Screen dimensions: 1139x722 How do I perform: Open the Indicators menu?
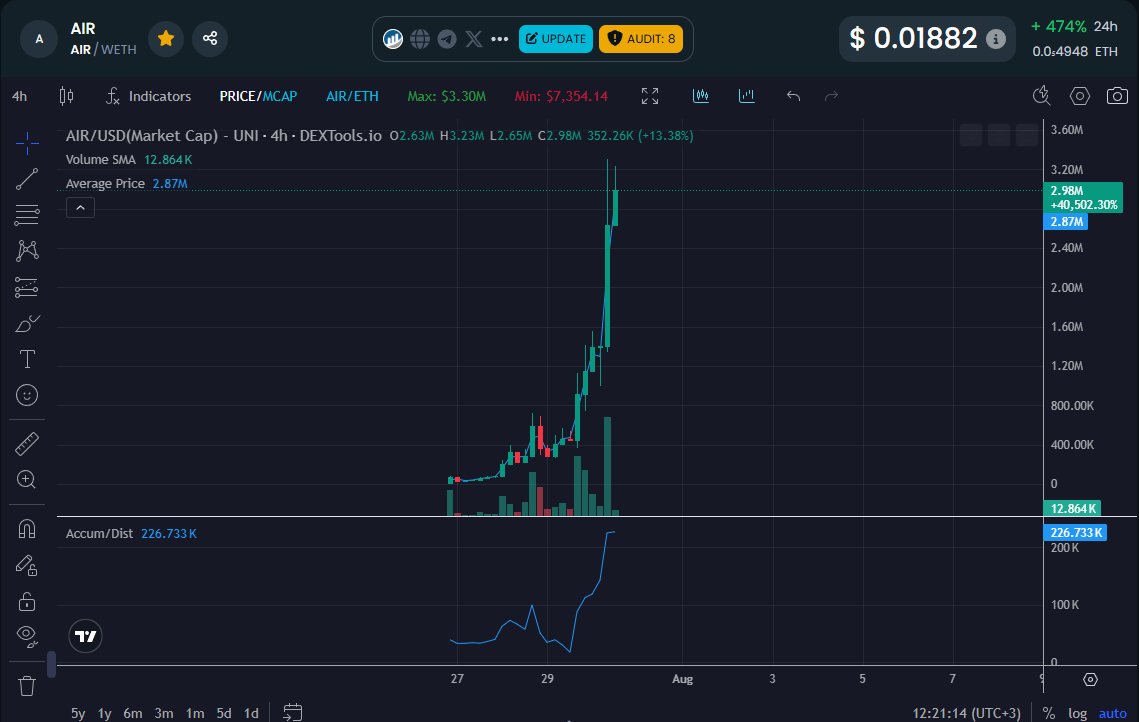point(149,96)
